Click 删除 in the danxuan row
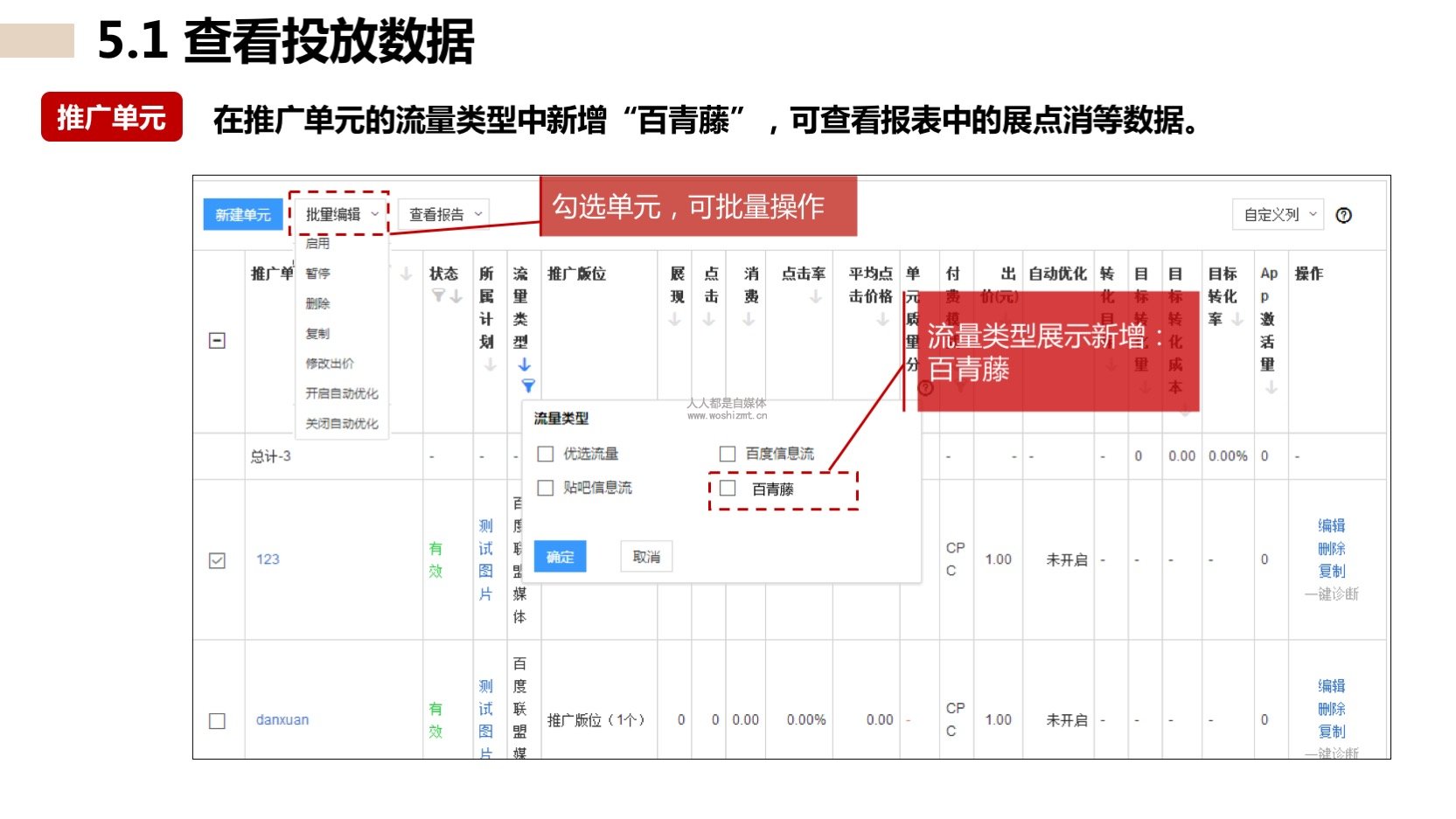Image resolution: width=1456 pixels, height=819 pixels. [1332, 709]
